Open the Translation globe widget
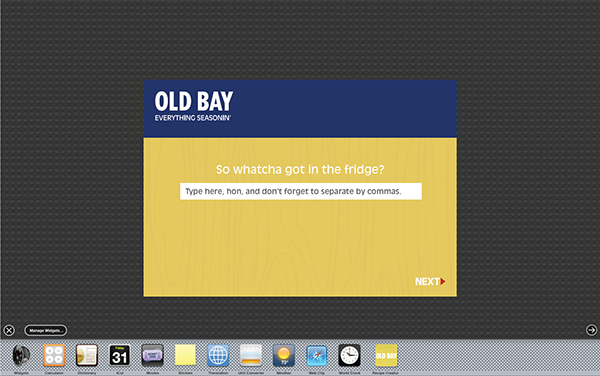The width and height of the screenshot is (600, 376). (x=218, y=355)
